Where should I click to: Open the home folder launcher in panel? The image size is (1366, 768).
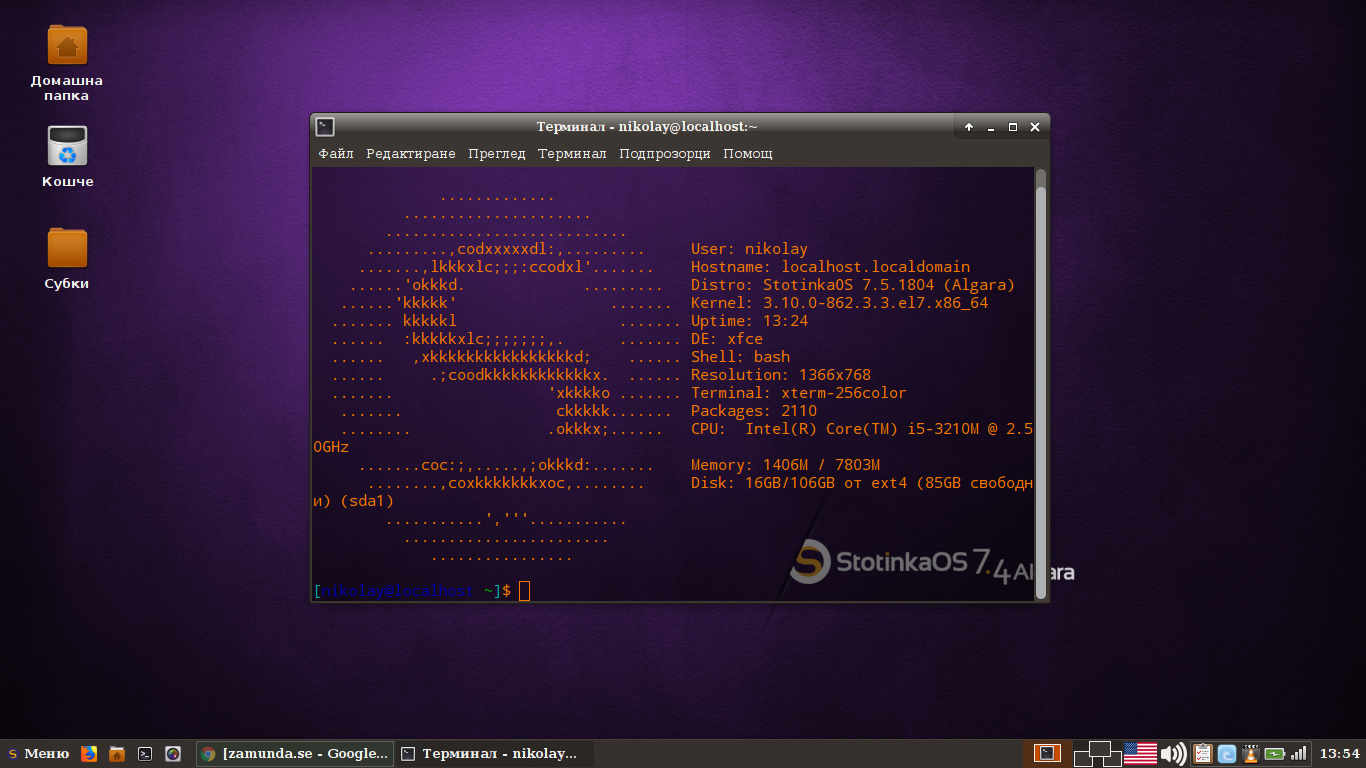coord(117,754)
